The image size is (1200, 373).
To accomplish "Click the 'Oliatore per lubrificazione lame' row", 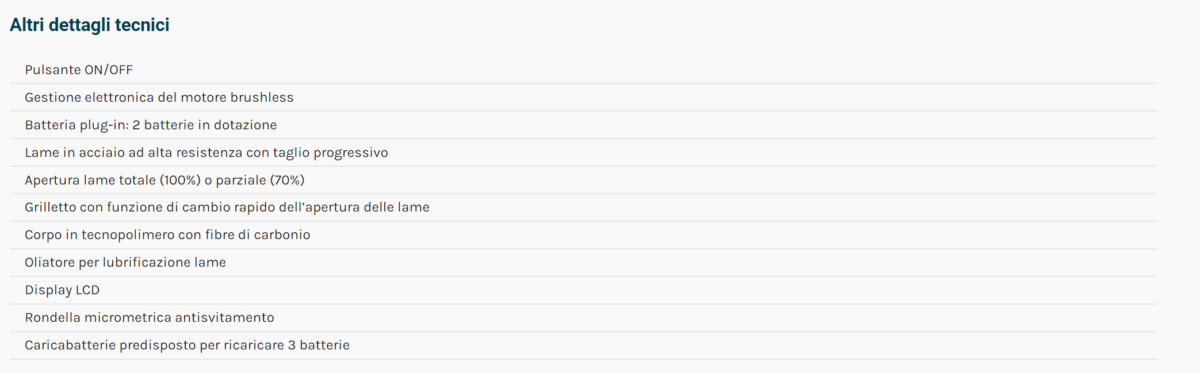I will (x=584, y=262).
